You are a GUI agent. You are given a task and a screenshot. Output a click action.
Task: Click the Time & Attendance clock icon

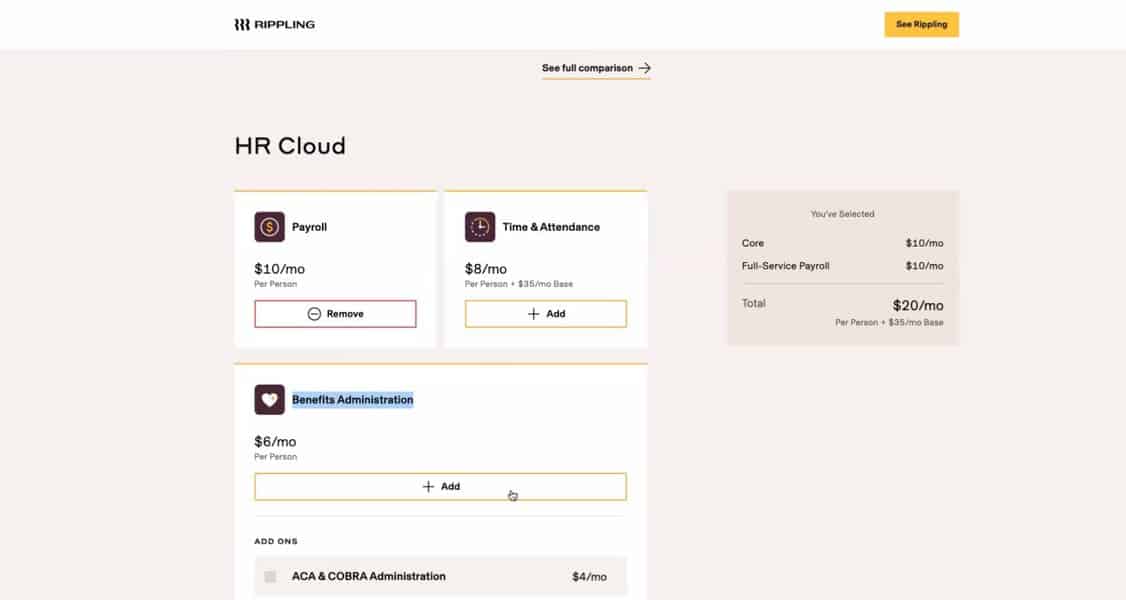pos(480,227)
